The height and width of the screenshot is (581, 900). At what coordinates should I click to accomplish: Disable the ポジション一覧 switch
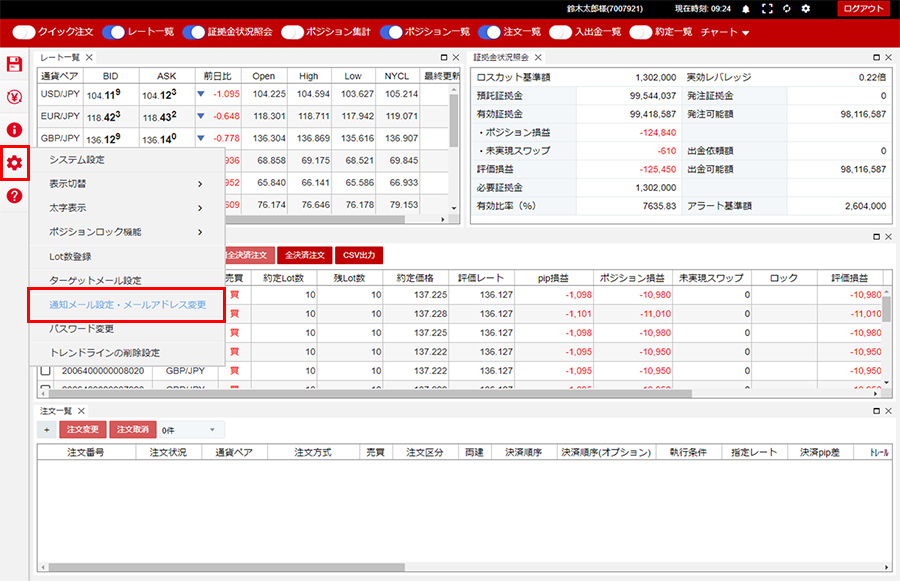coord(391,32)
